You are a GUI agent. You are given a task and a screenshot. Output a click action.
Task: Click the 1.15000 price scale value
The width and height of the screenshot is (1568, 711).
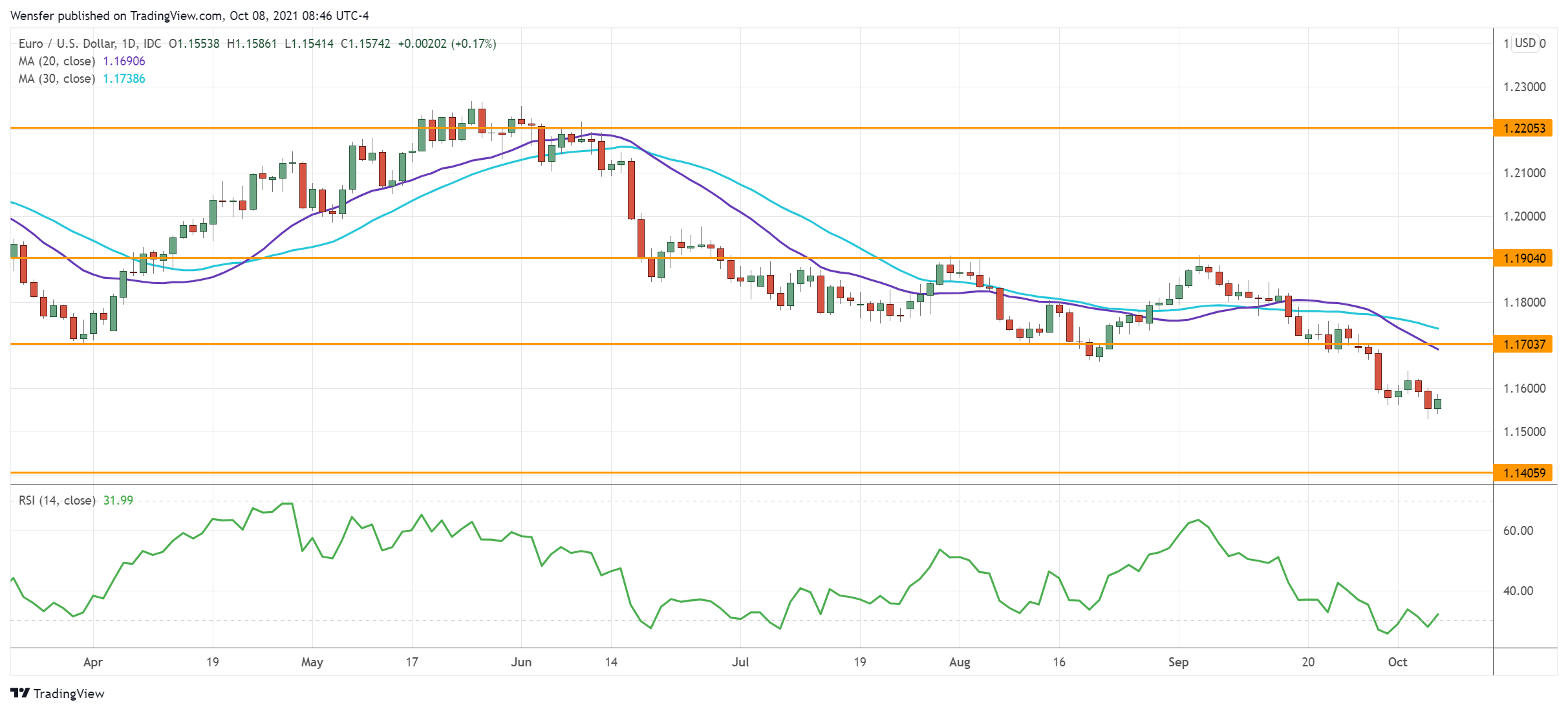pos(1524,432)
